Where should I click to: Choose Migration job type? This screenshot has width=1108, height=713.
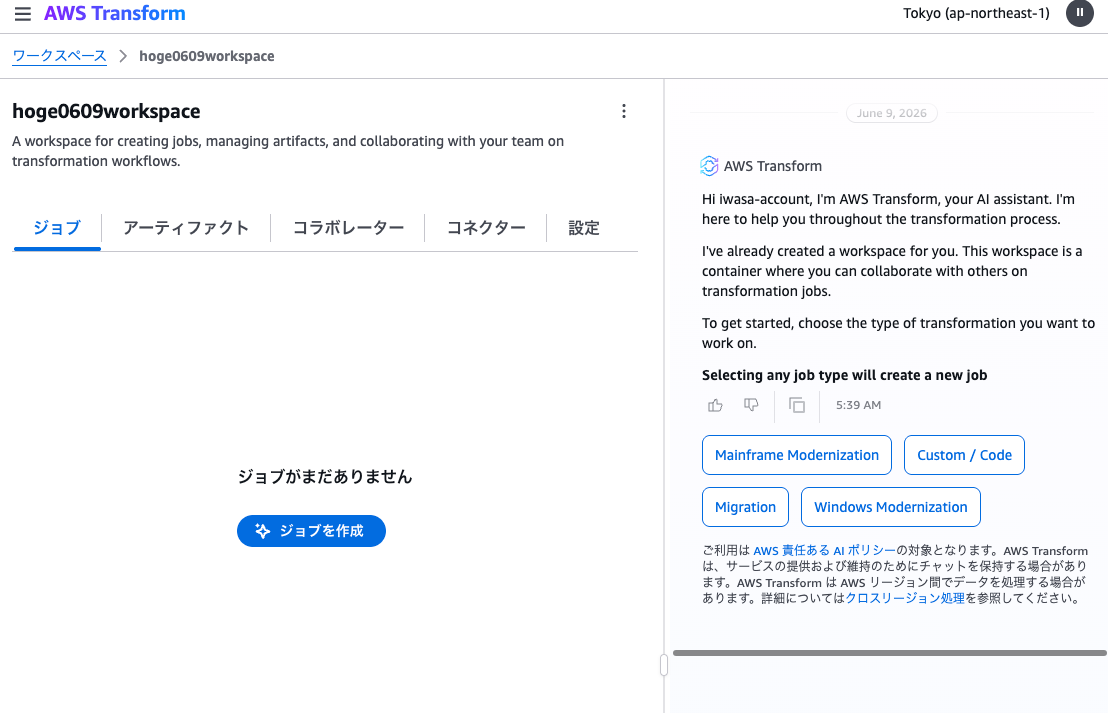(745, 507)
